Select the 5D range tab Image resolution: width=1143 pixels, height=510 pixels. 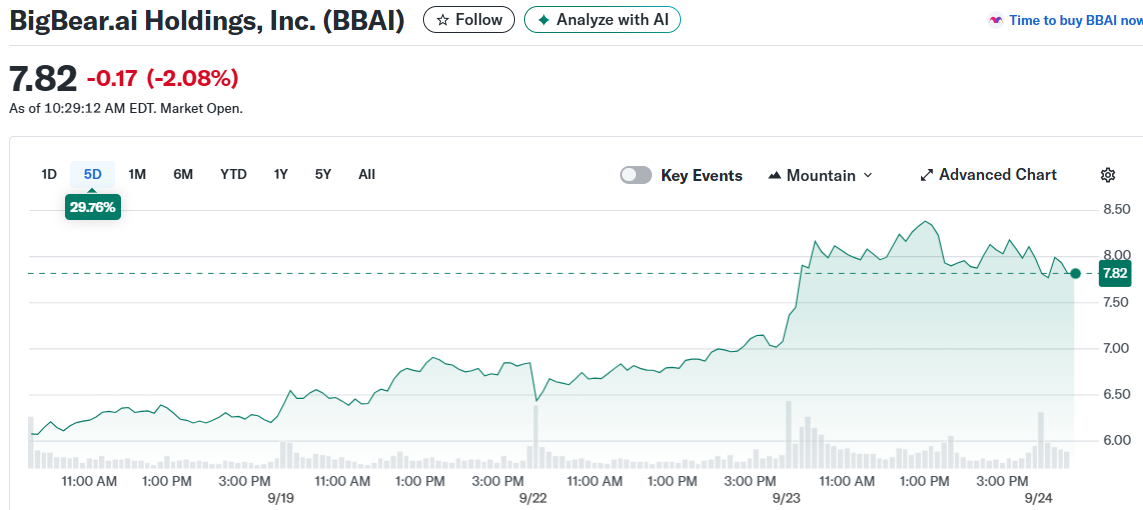93,174
